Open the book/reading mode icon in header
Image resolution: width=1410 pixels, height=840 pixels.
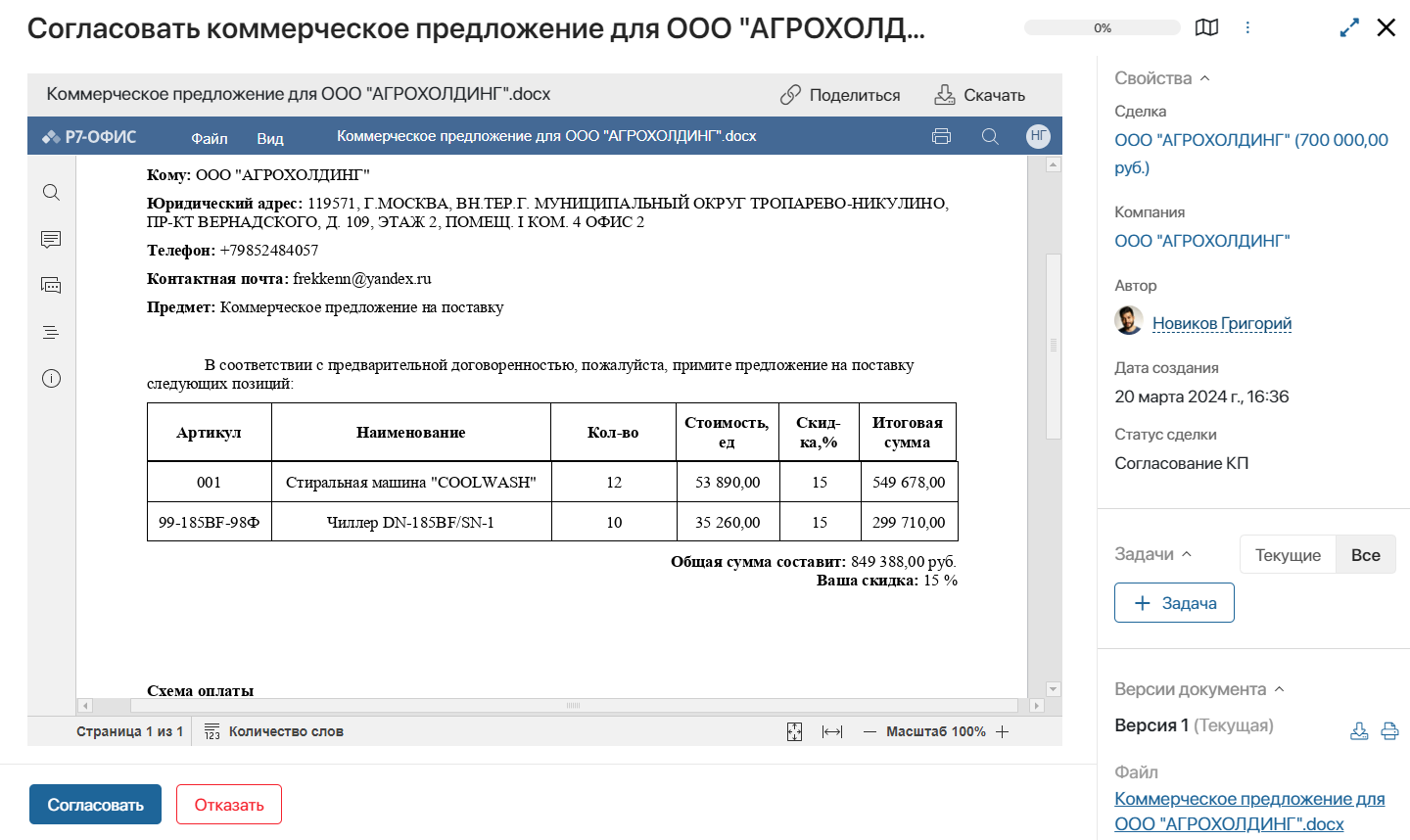point(1206,27)
